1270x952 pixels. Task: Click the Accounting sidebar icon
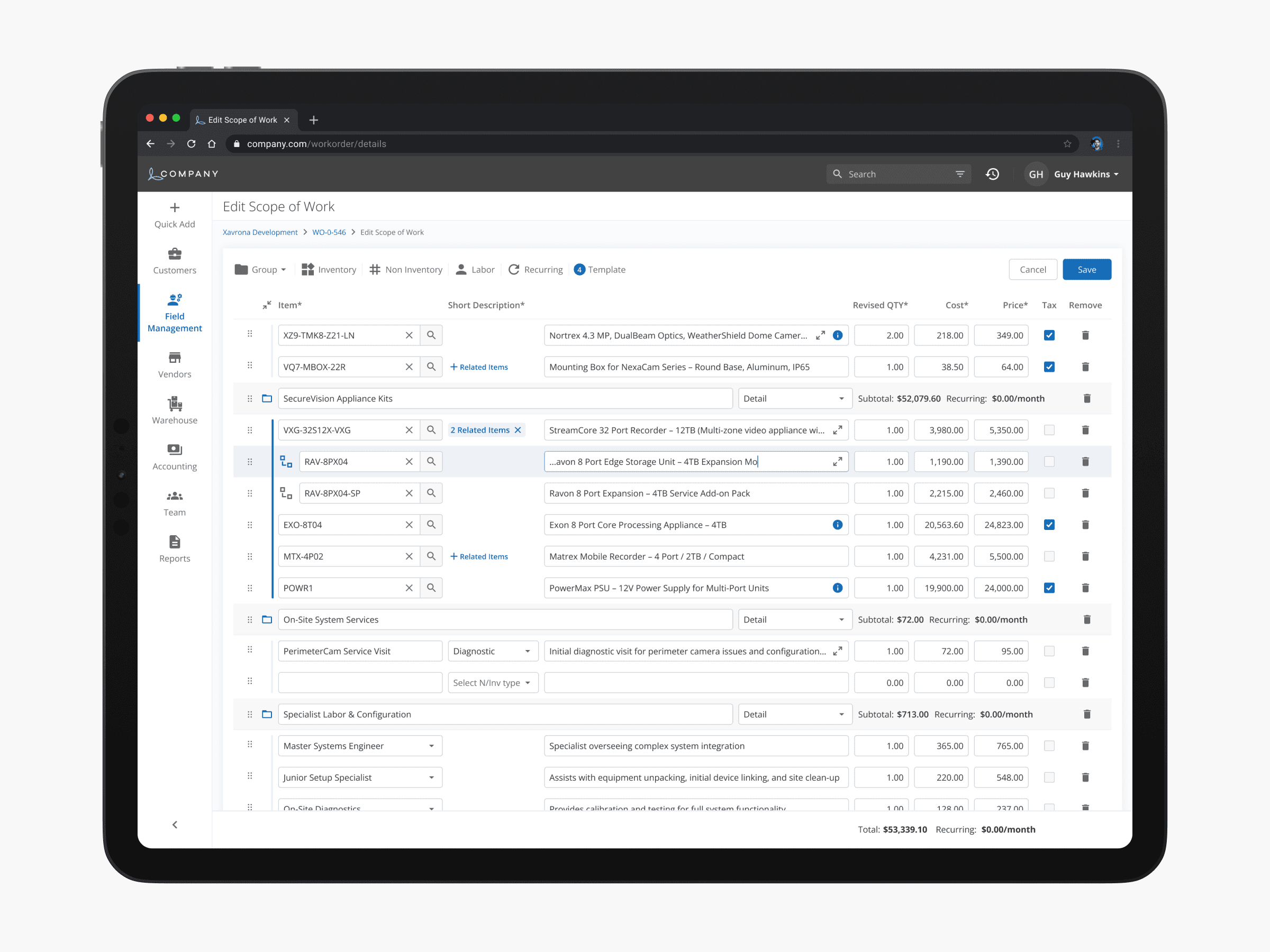[x=175, y=450]
